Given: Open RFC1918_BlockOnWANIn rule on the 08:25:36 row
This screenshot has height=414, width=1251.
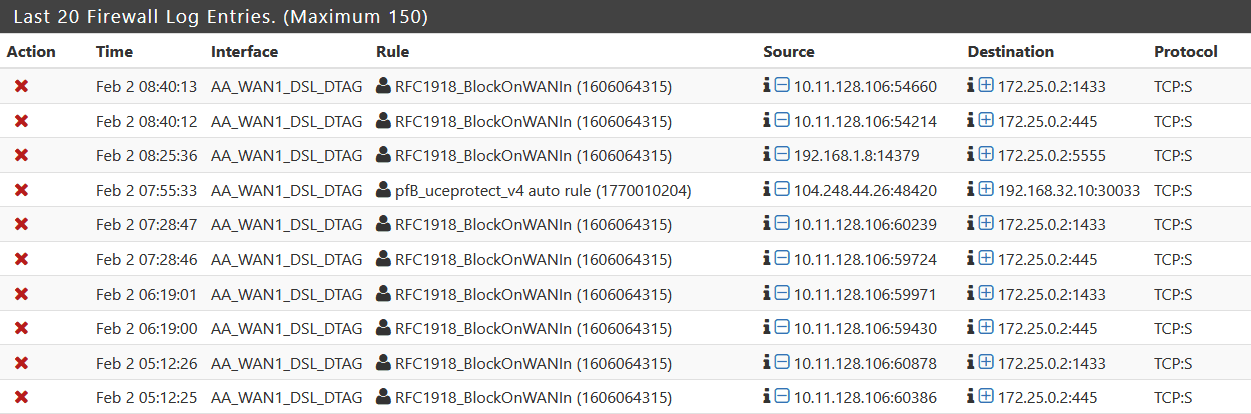Looking at the screenshot, I should [x=533, y=156].
